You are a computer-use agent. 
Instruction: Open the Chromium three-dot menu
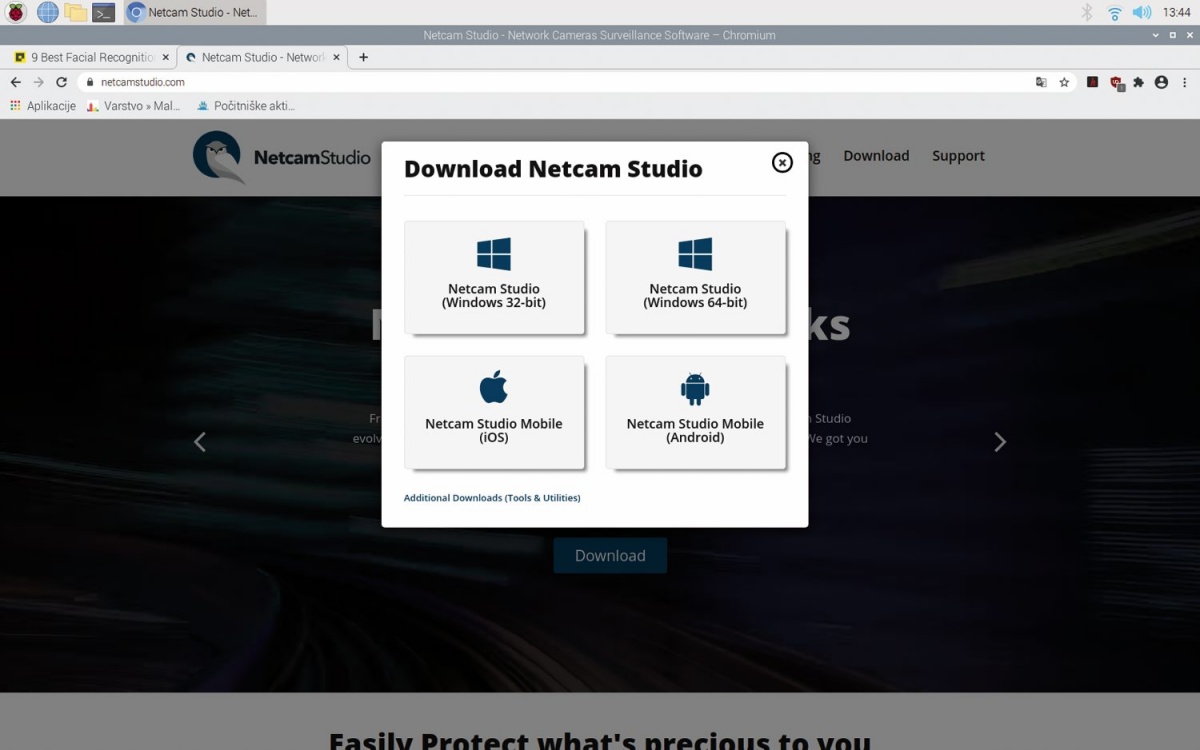coord(1184,82)
